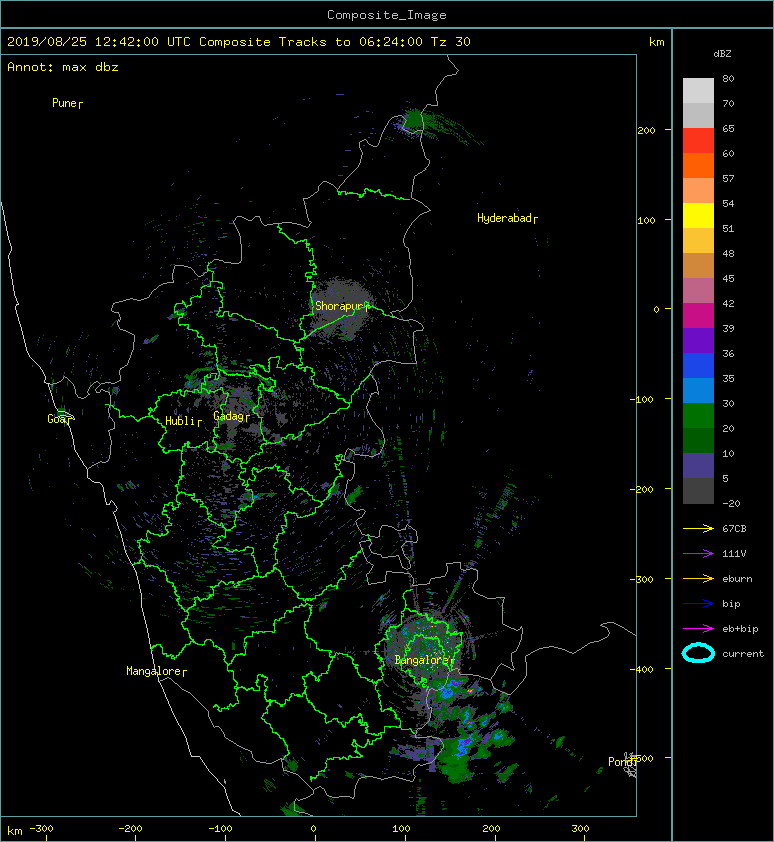Click the Shorapur radar site label
This screenshot has width=774, height=842.
click(342, 306)
